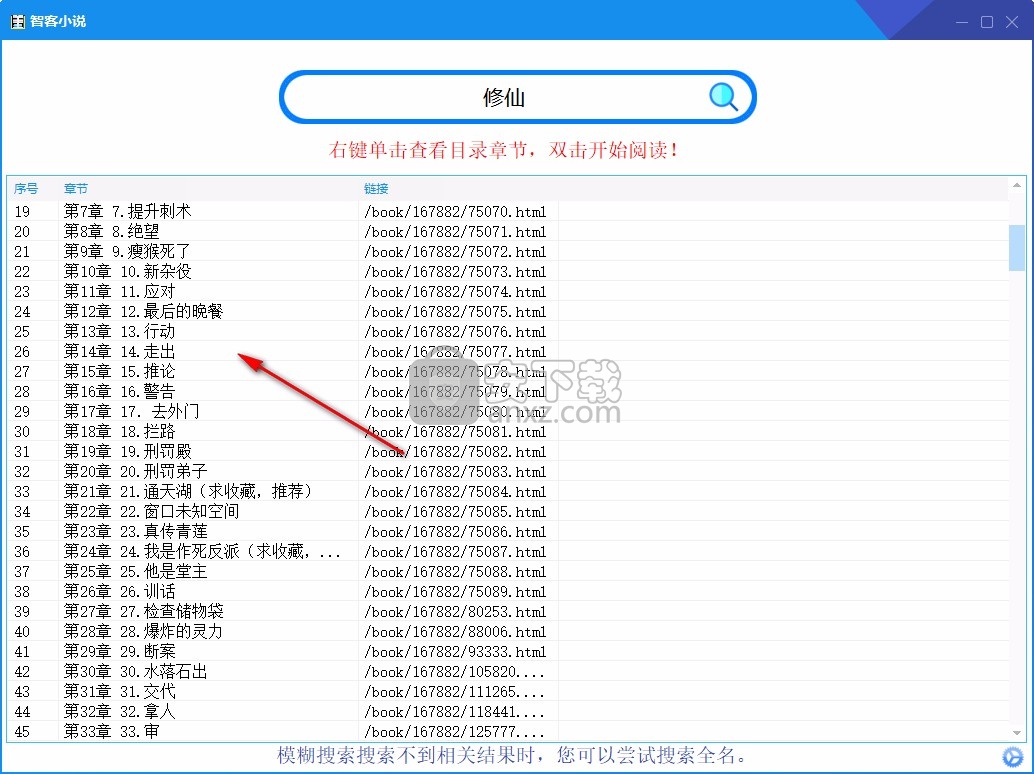Click link /book/167882/75089.html
This screenshot has width=1034, height=774.
pyautogui.click(x=455, y=591)
